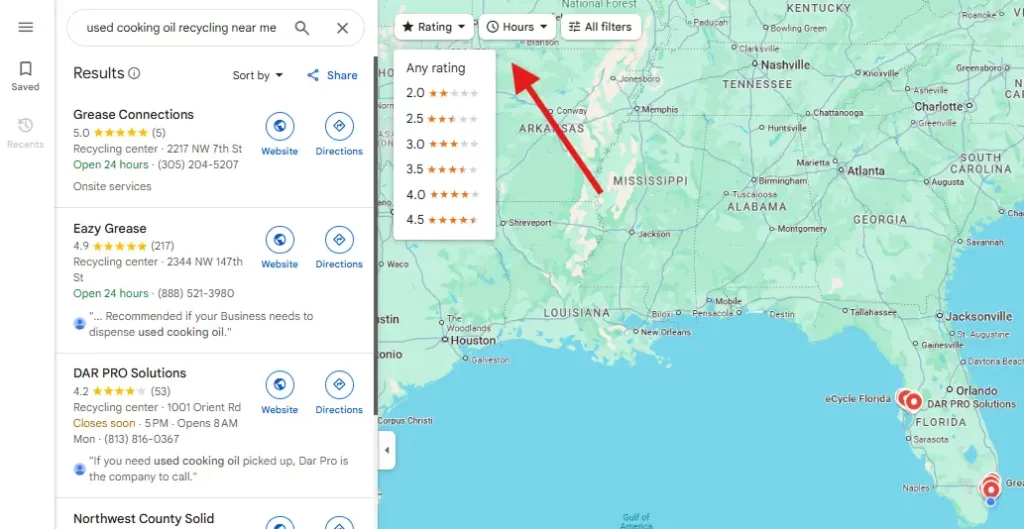Collapse the side panel arrow

[387, 450]
